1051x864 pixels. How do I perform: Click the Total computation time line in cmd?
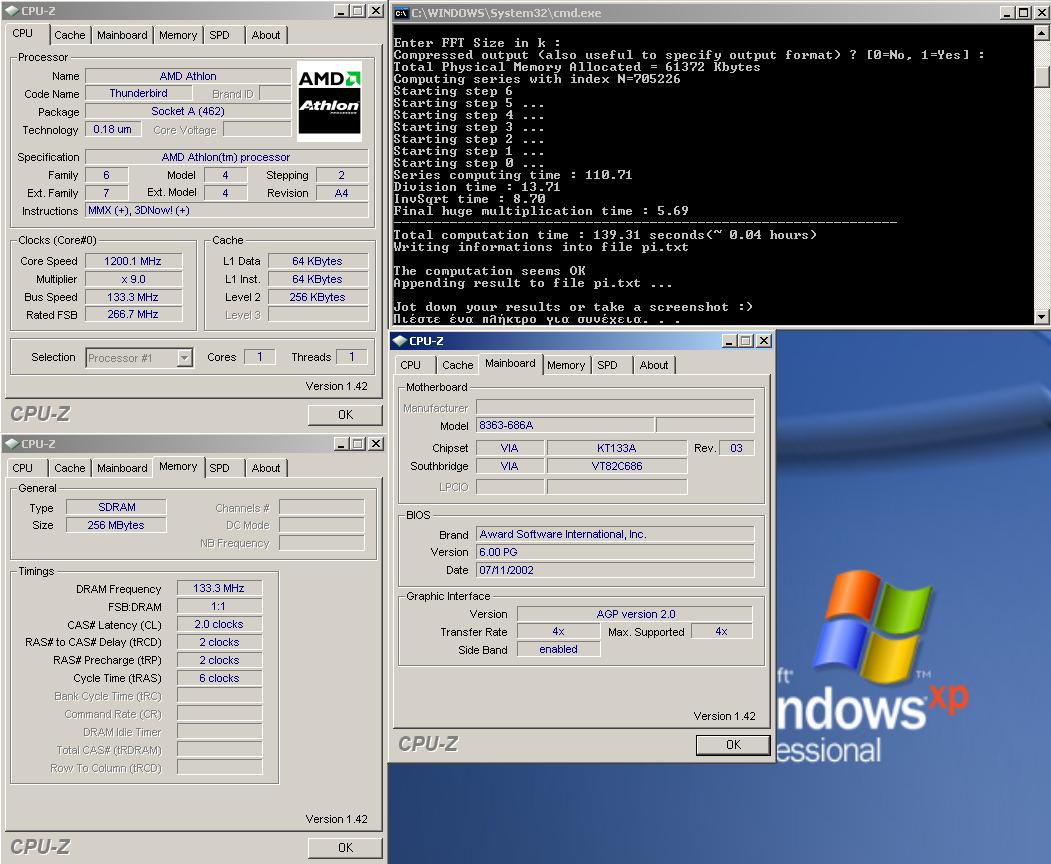pyautogui.click(x=605, y=235)
